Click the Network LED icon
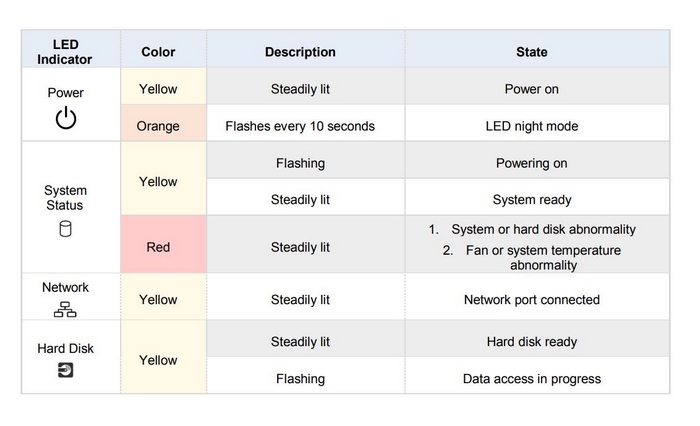Viewport: 700px width, 426px height. 65,309
